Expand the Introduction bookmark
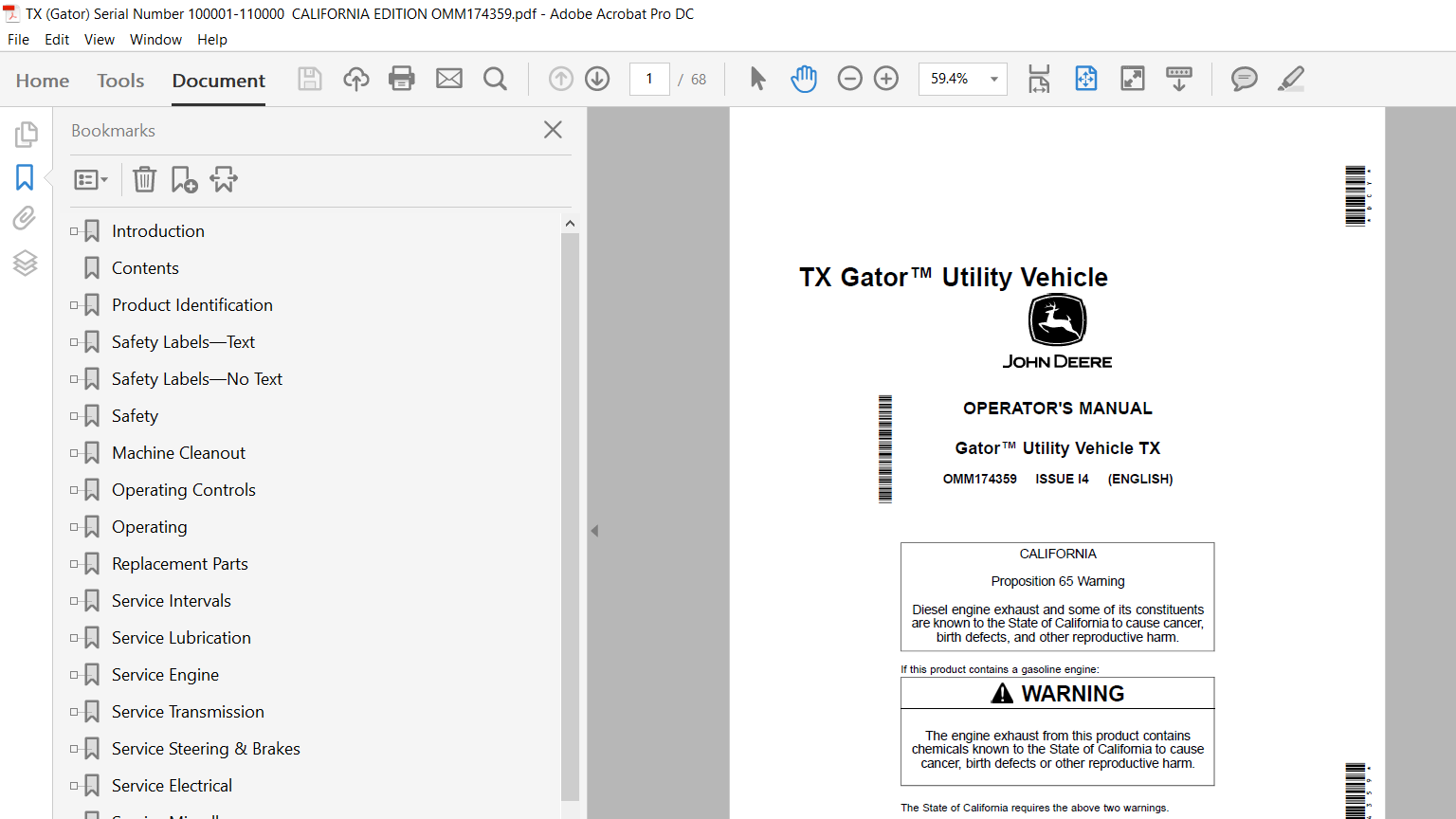The image size is (1456, 819). click(x=74, y=231)
